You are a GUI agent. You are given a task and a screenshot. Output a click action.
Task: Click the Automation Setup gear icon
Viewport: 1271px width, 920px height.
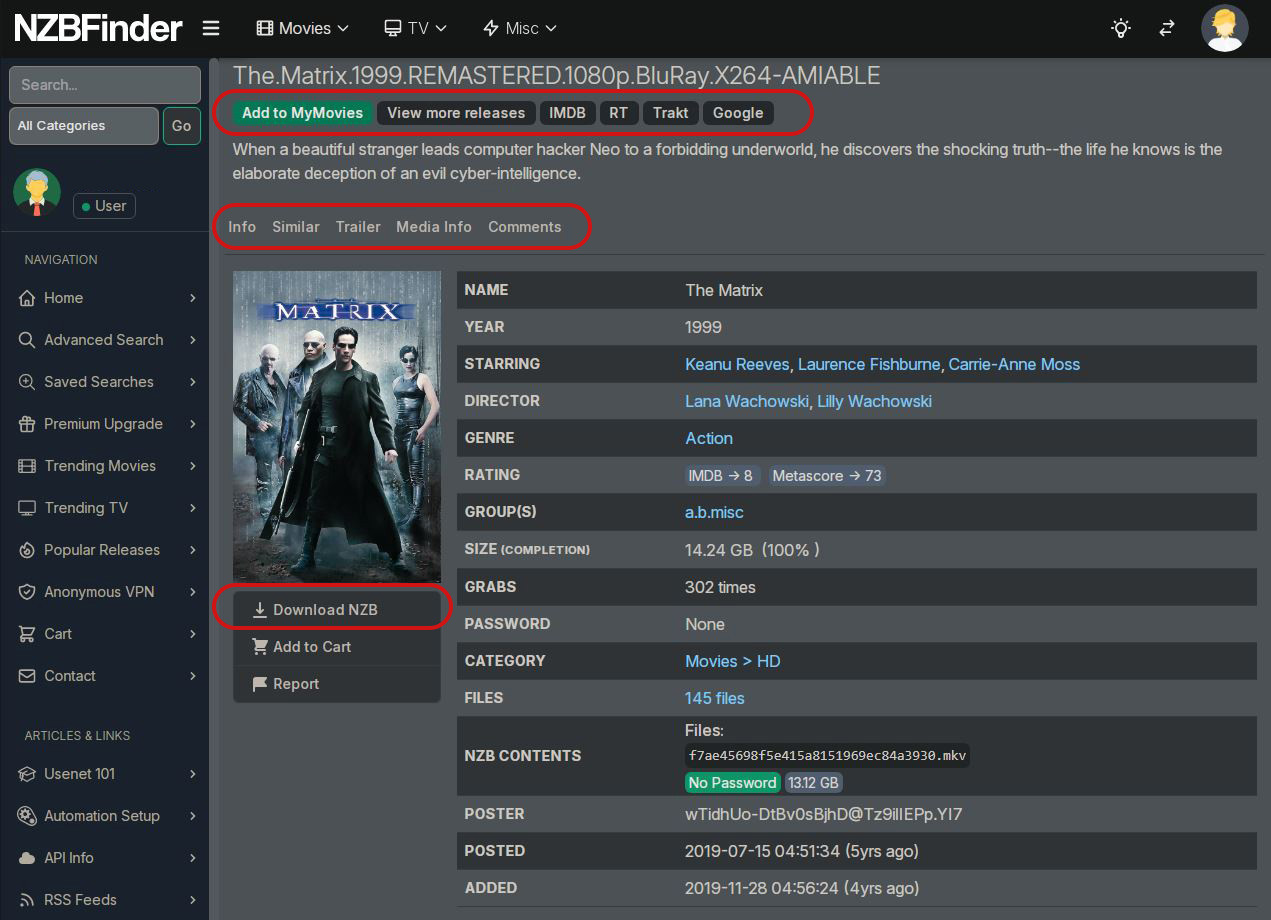point(27,816)
